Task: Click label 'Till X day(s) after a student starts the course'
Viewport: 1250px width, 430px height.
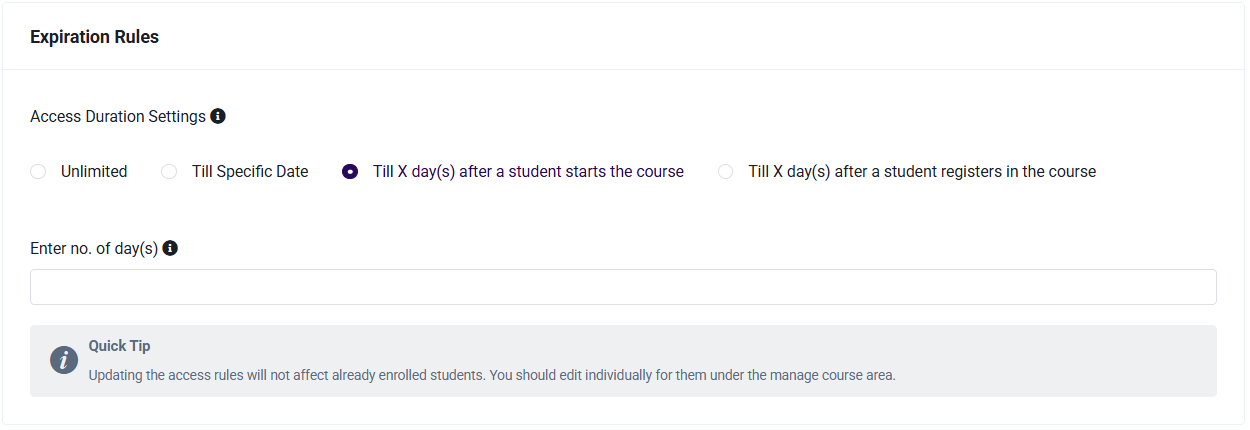Action: tap(528, 172)
